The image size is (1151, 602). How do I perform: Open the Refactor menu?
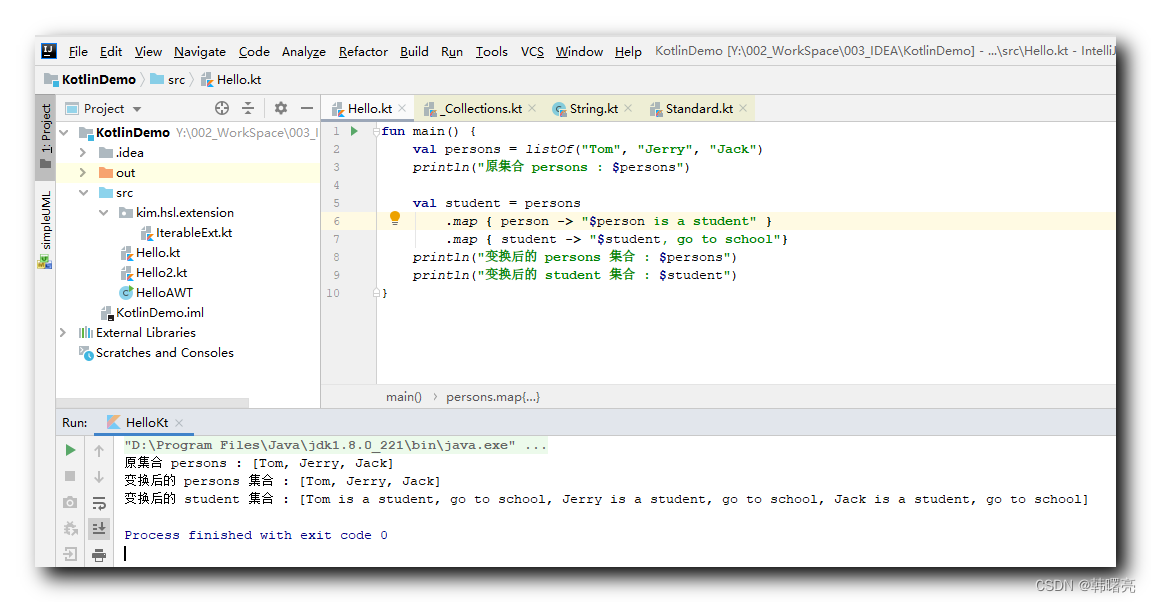[x=363, y=51]
